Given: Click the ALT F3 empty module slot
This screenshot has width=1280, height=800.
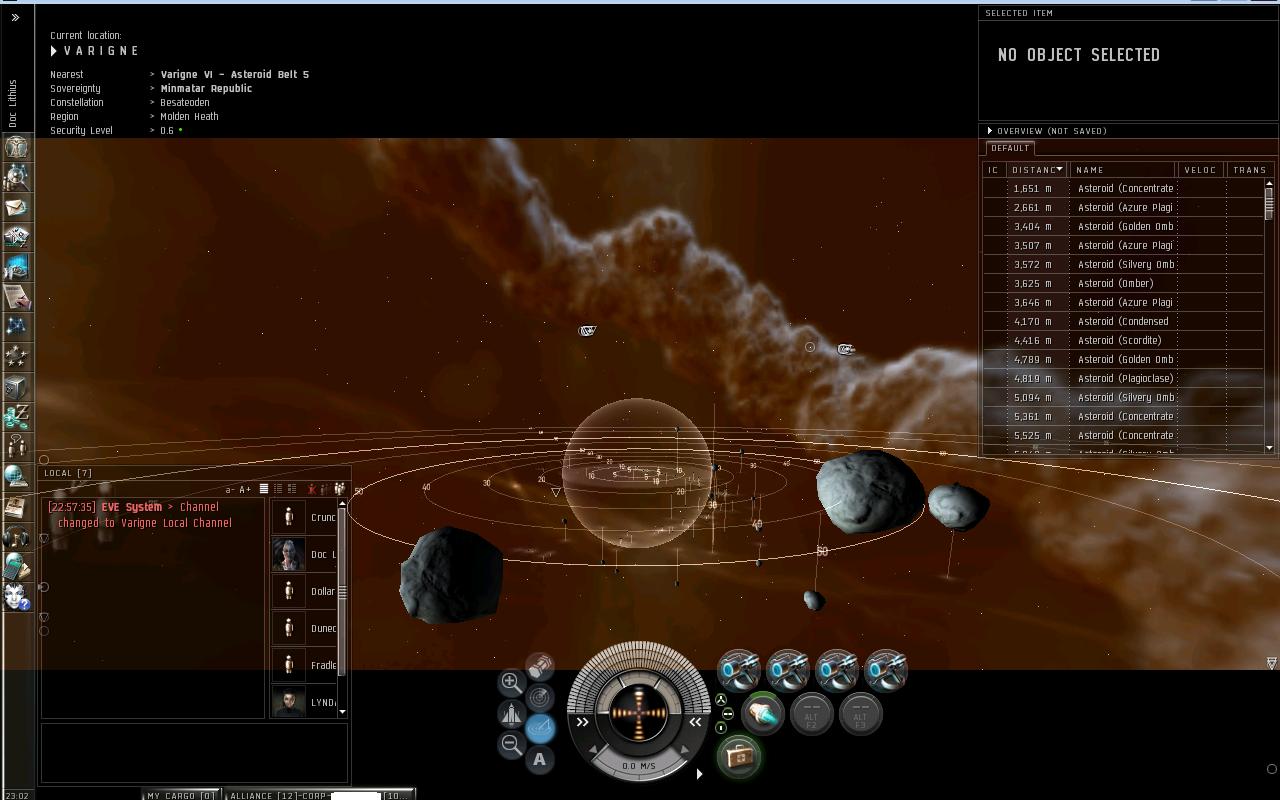Looking at the screenshot, I should [x=861, y=714].
